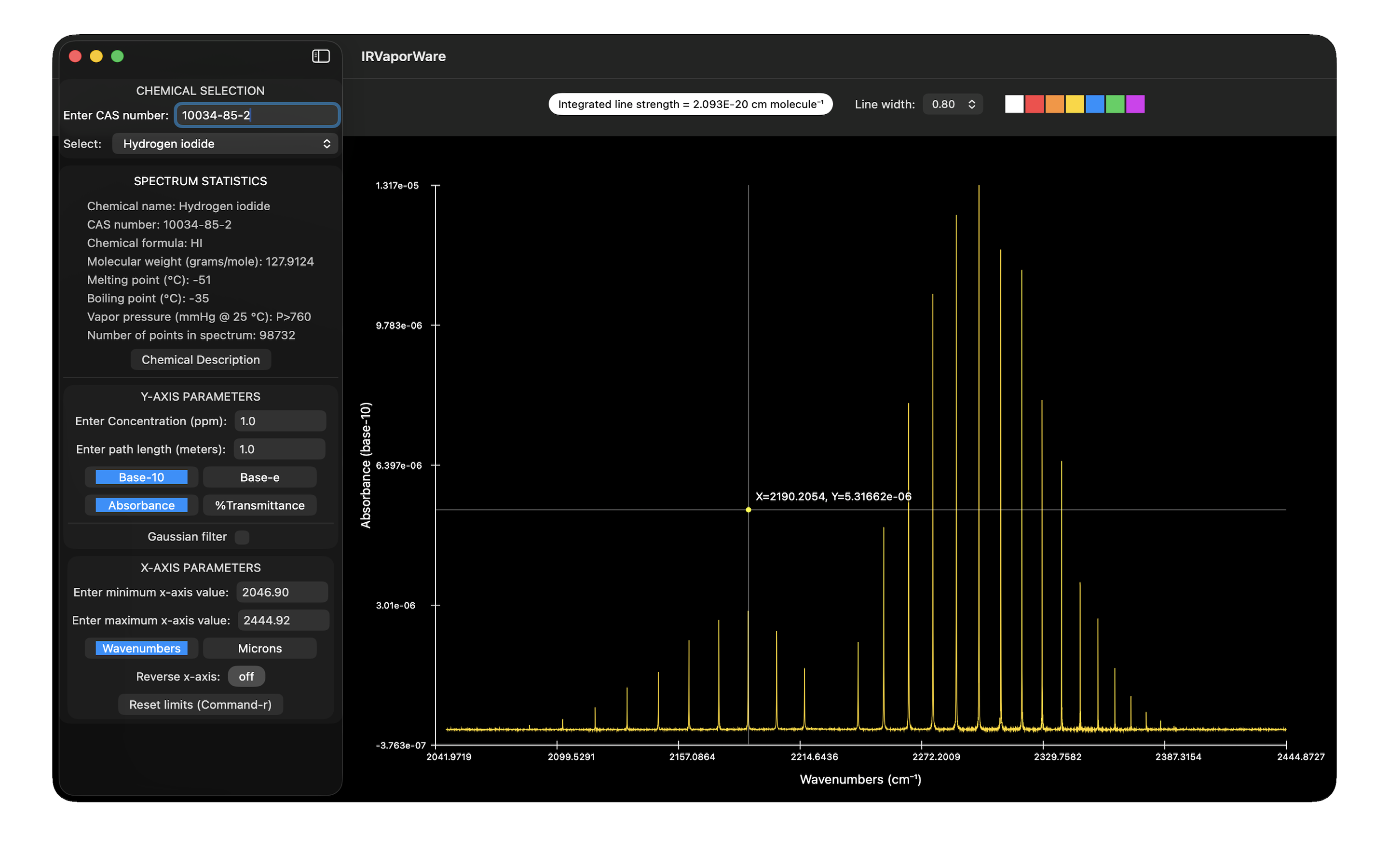
Task: Enable the Gaussian filter checkbox
Action: (x=242, y=537)
